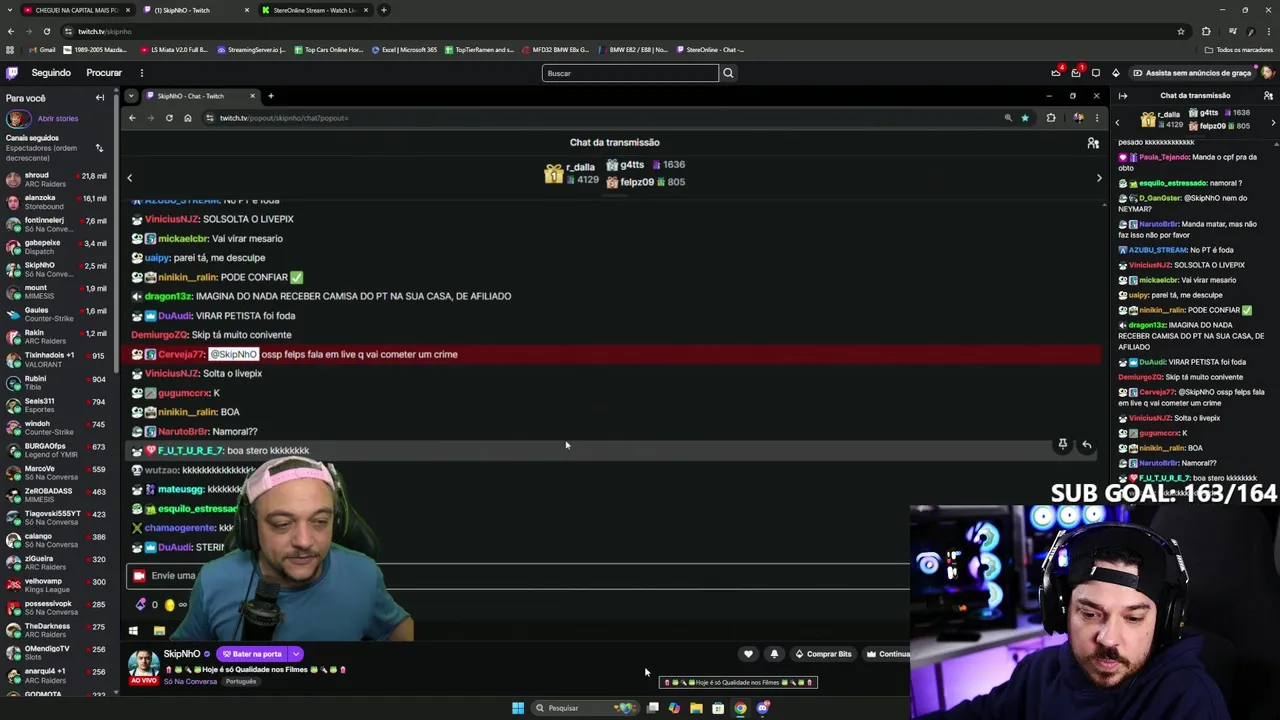
Task: Open the whispers speech bubble icon
Action: [1096, 72]
